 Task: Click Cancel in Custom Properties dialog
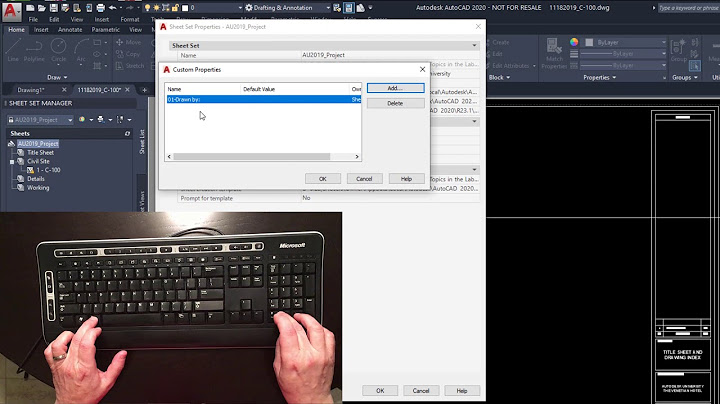pos(364,179)
